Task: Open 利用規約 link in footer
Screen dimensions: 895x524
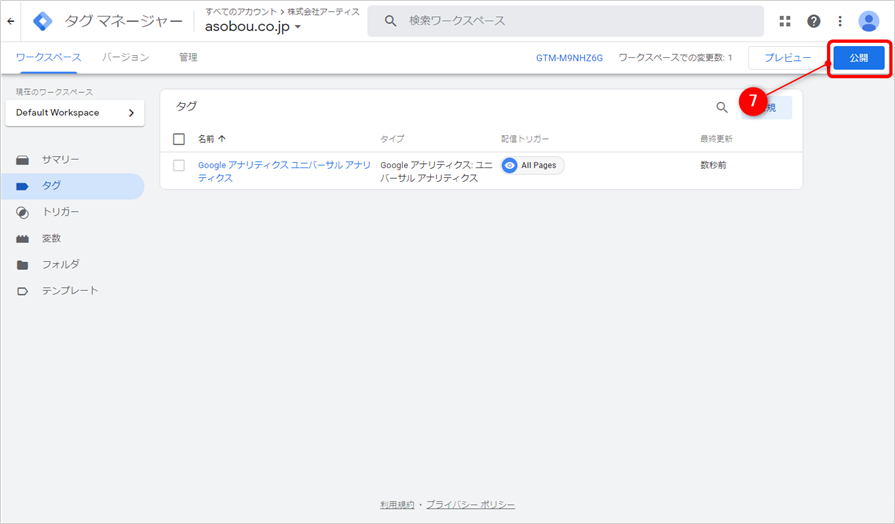Action: click(x=397, y=505)
